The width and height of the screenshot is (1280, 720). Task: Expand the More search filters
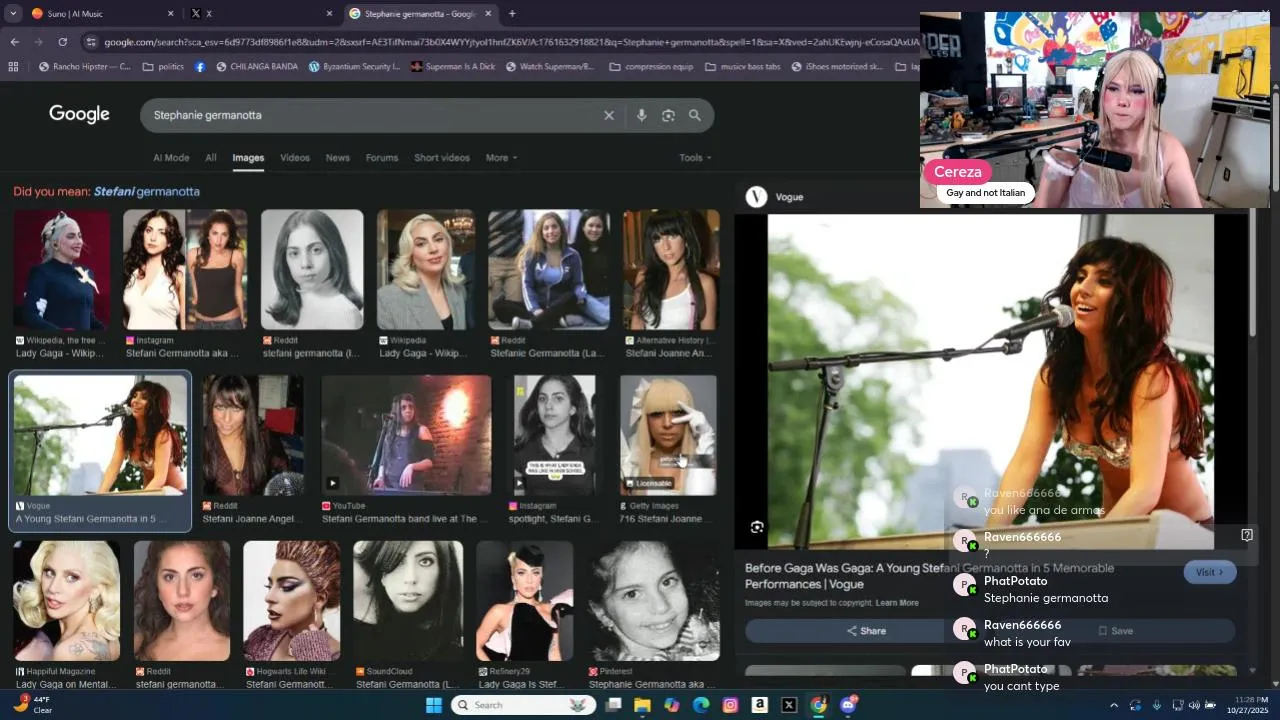click(x=502, y=158)
